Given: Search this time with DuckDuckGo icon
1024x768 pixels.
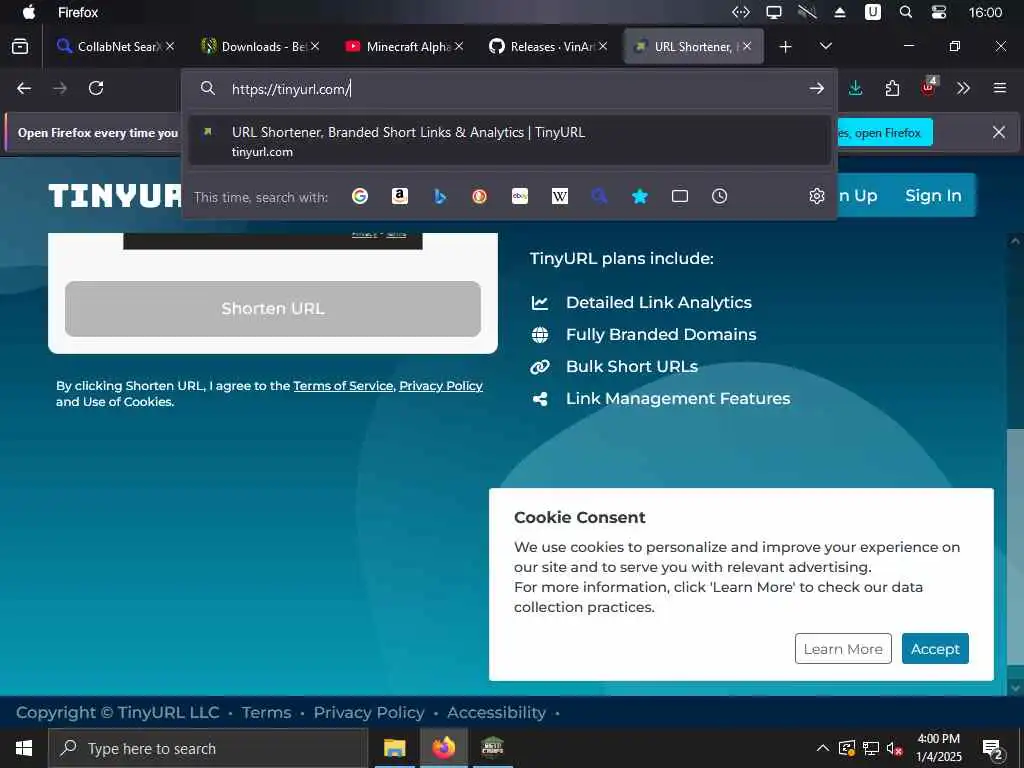Looking at the screenshot, I should point(480,196).
